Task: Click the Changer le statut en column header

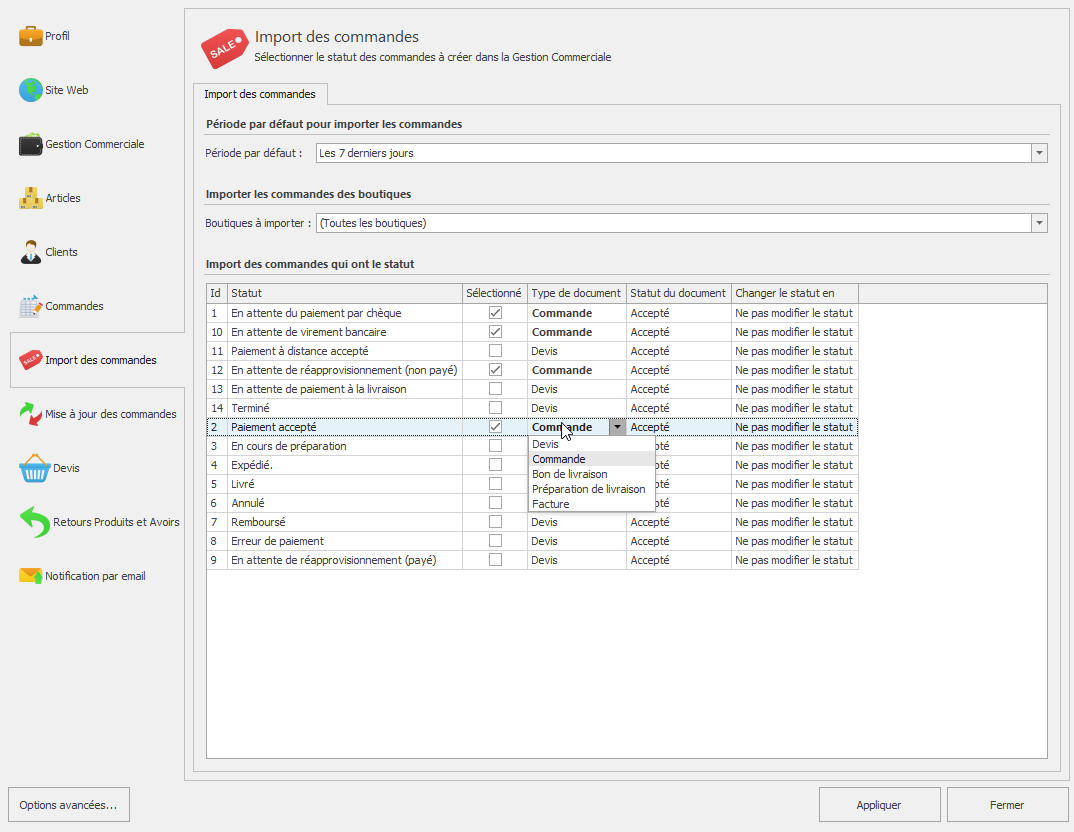Action: [795, 293]
